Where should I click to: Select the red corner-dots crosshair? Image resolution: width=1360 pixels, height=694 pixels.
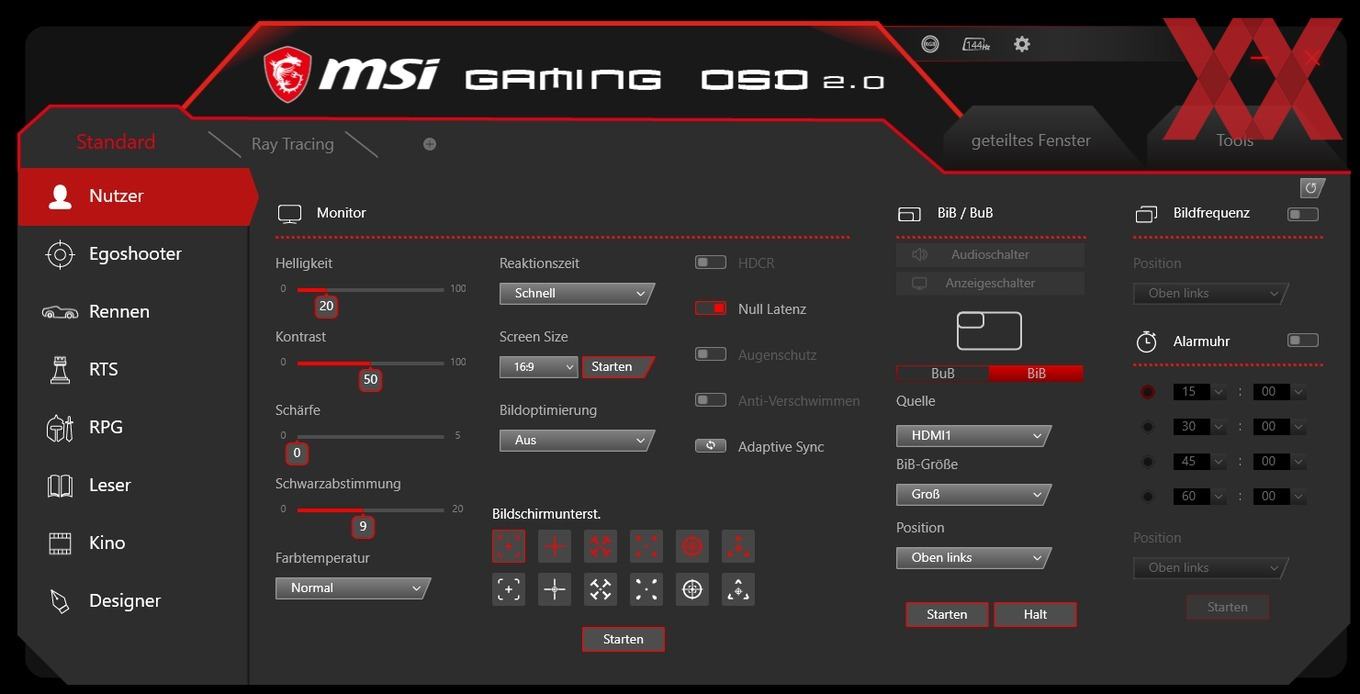[646, 546]
